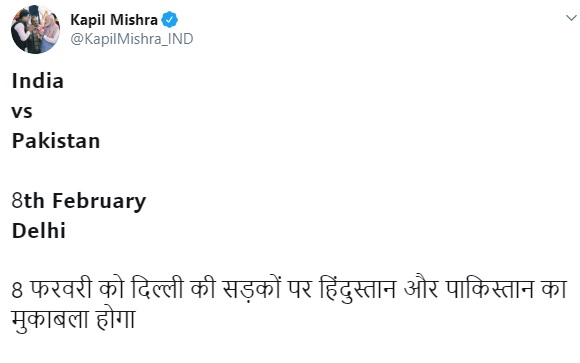Open the tweet options chevron menu

(x=571, y=17)
